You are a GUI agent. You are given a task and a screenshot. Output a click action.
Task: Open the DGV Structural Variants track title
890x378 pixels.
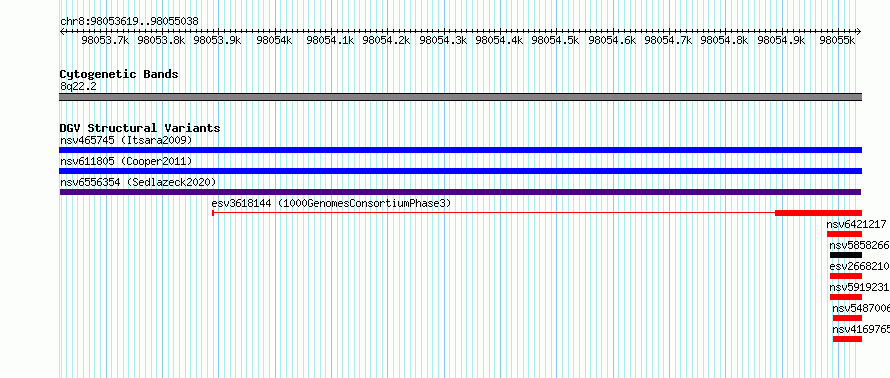click(140, 128)
